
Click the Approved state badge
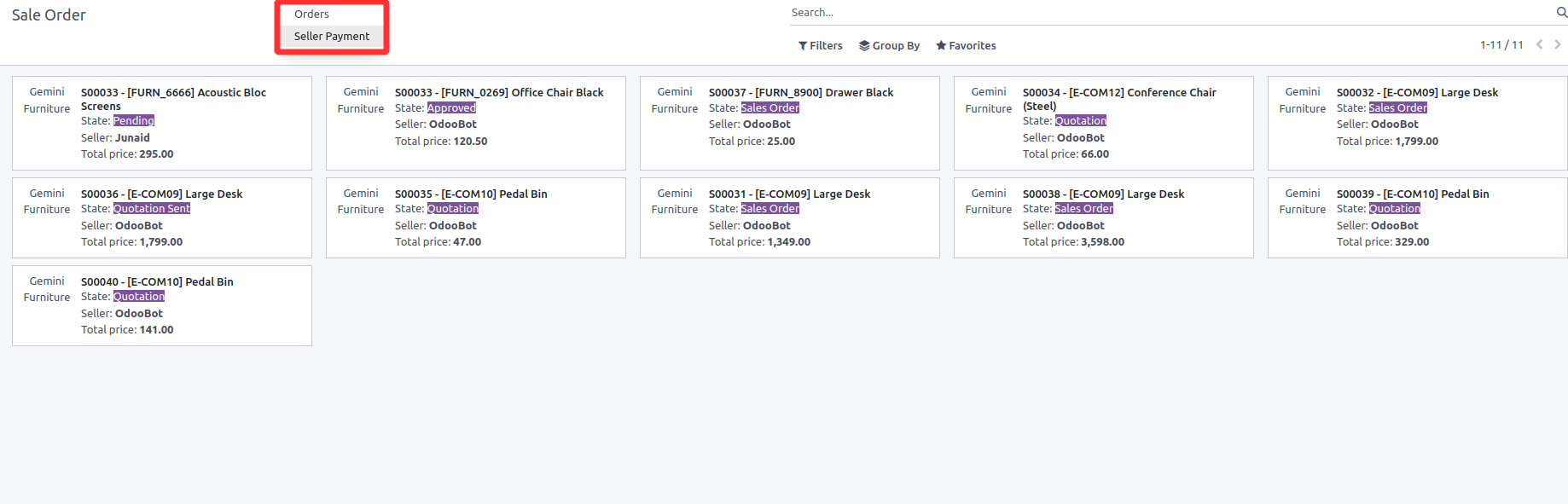pyautogui.click(x=451, y=108)
